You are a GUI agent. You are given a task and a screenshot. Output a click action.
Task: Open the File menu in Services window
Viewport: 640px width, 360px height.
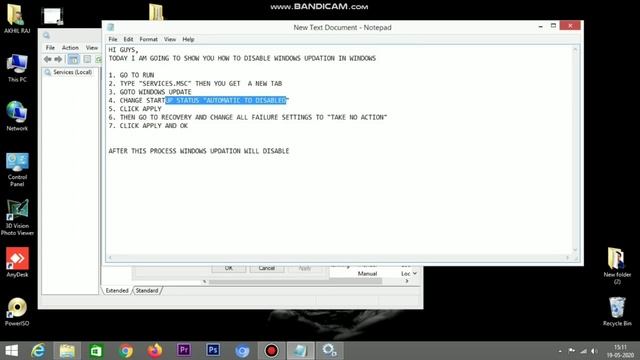pyautogui.click(x=50, y=48)
